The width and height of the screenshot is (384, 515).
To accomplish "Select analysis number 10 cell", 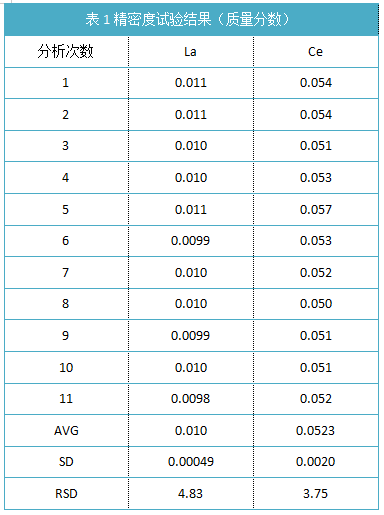I will tap(66, 368).
